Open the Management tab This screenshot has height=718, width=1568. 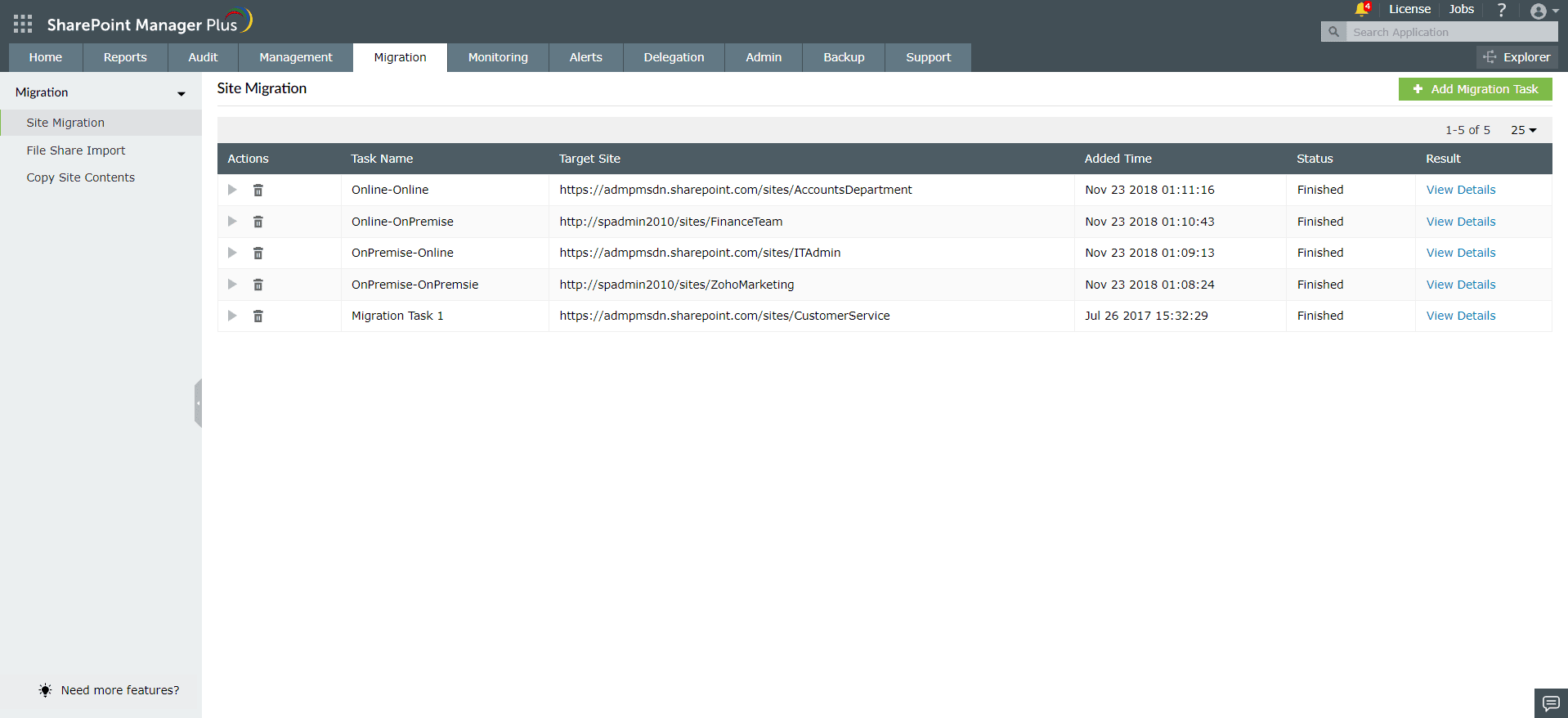[296, 57]
